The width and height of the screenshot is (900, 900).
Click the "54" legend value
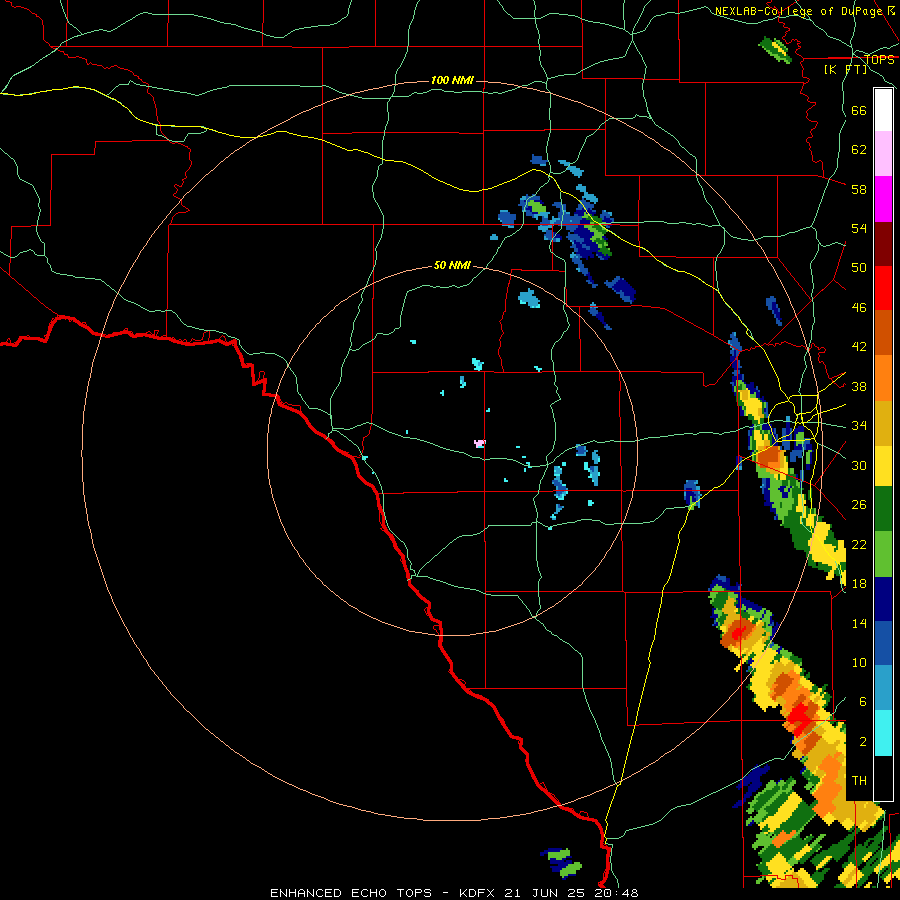[859, 228]
